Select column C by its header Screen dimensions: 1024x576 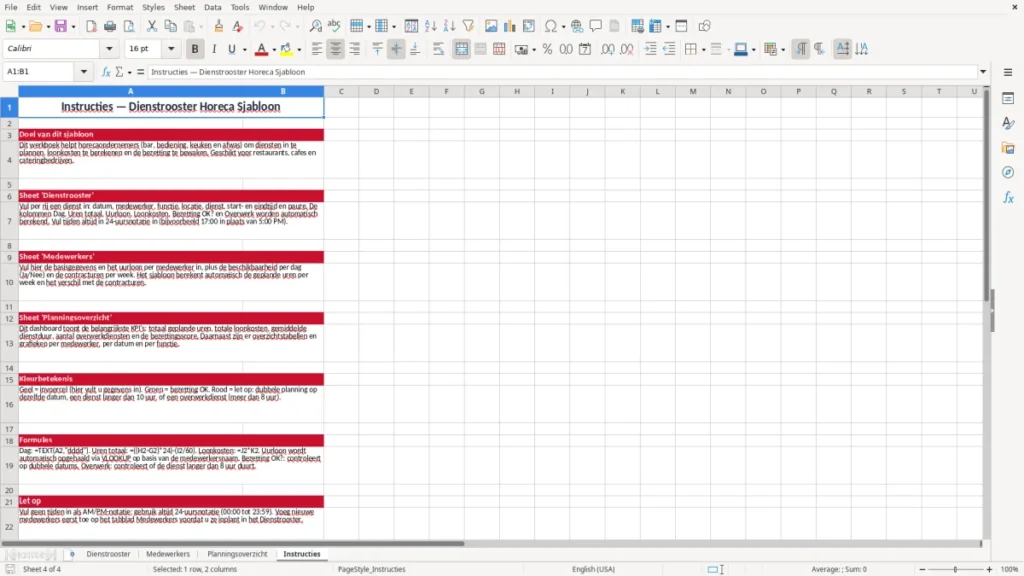(341, 91)
